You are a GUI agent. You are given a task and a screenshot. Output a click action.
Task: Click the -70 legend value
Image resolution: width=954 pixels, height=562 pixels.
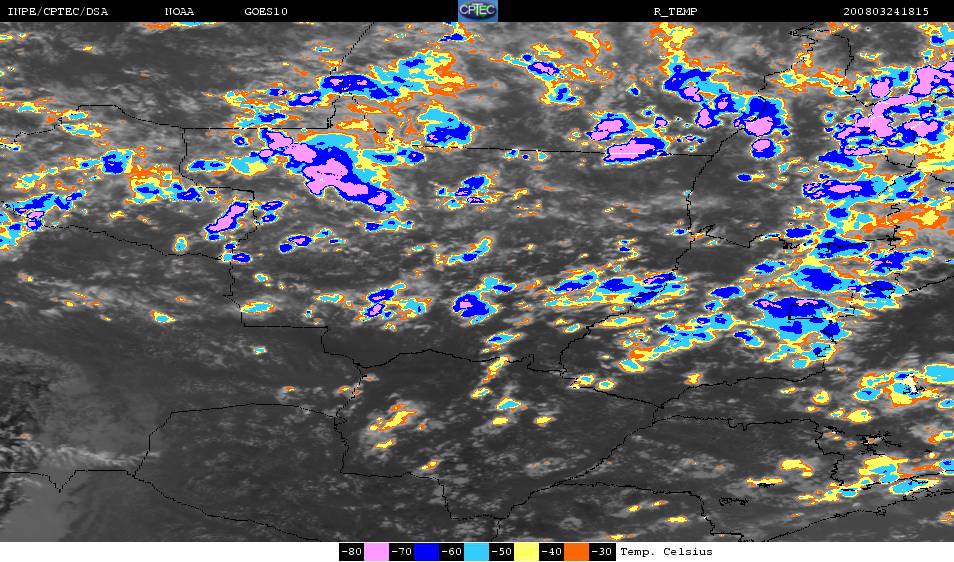click(402, 552)
